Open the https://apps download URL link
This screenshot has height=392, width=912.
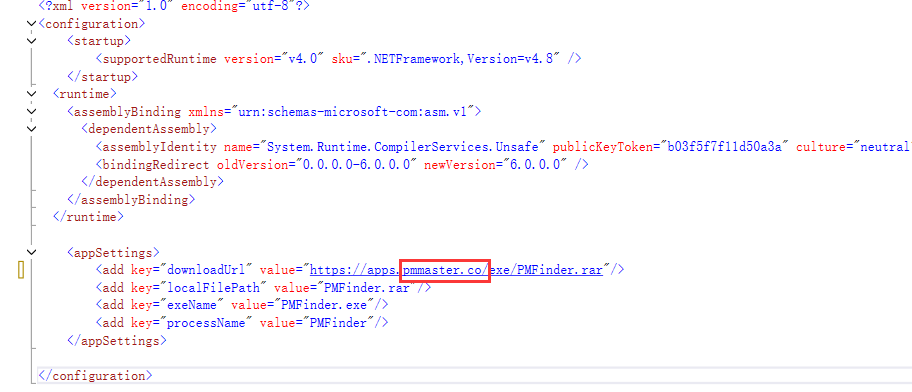(x=456, y=270)
